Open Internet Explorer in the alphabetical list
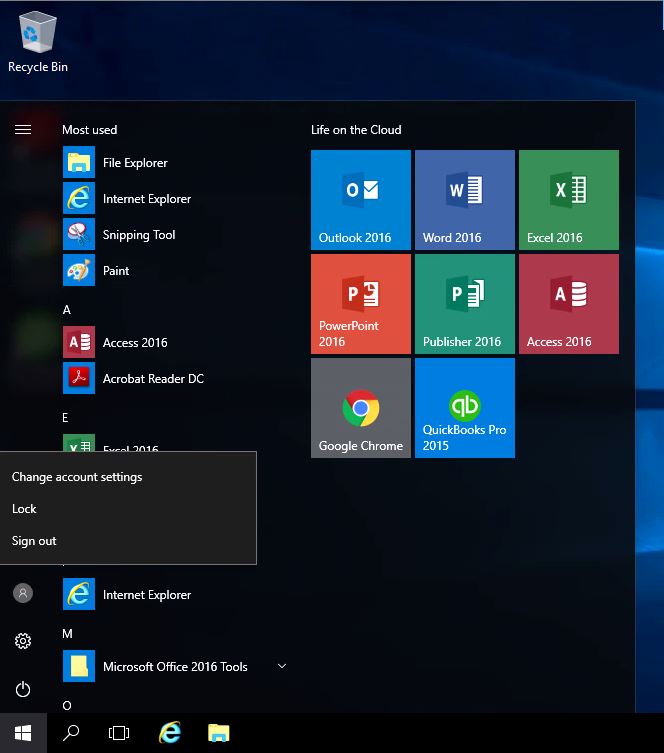 (175, 595)
